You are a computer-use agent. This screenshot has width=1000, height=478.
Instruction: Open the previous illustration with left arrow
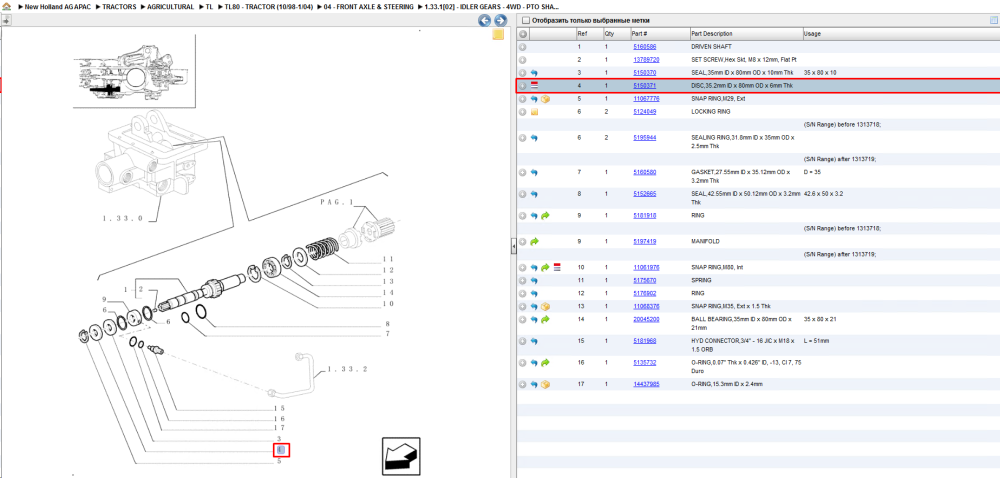click(x=485, y=20)
